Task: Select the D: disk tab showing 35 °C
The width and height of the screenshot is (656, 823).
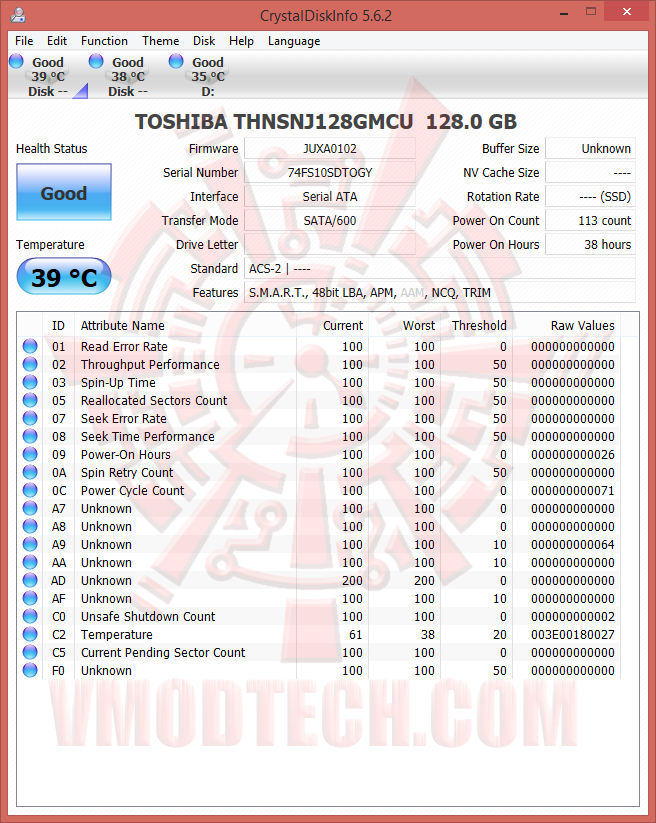Action: (x=207, y=77)
